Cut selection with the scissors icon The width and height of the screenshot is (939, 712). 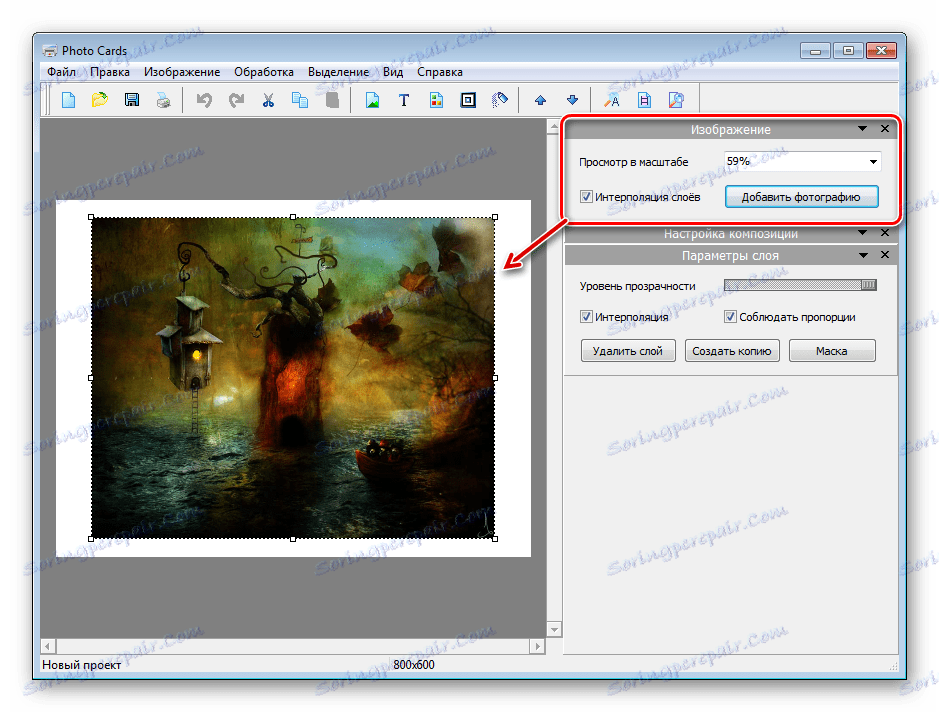click(268, 100)
